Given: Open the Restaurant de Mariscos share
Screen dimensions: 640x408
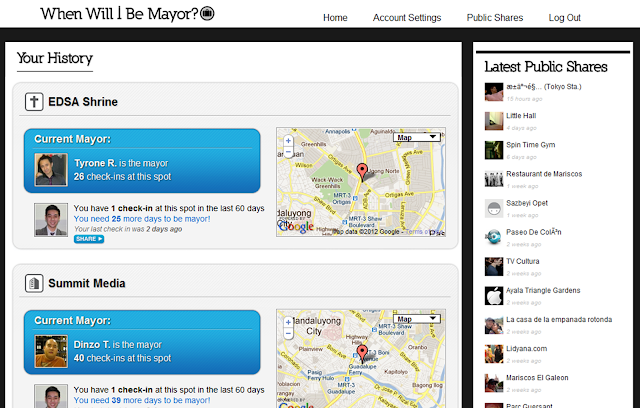Looking at the screenshot, I should pyautogui.click(x=544, y=174).
